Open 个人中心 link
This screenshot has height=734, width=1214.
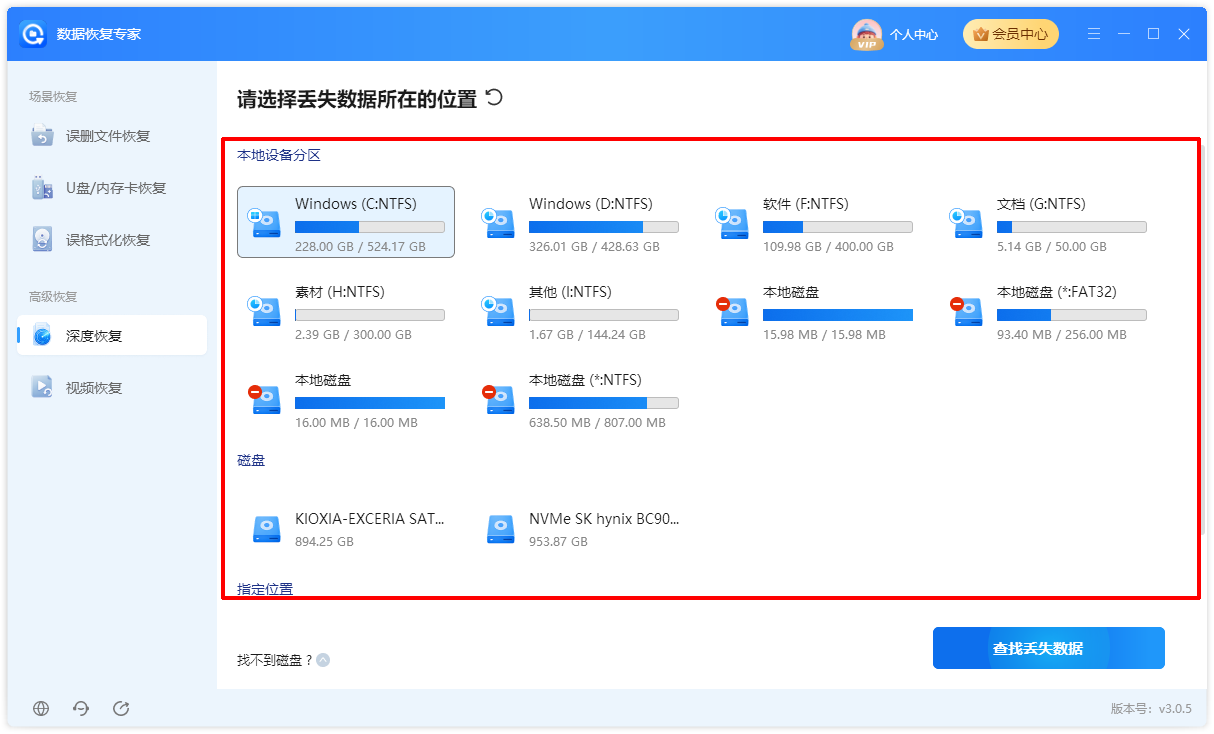click(914, 35)
